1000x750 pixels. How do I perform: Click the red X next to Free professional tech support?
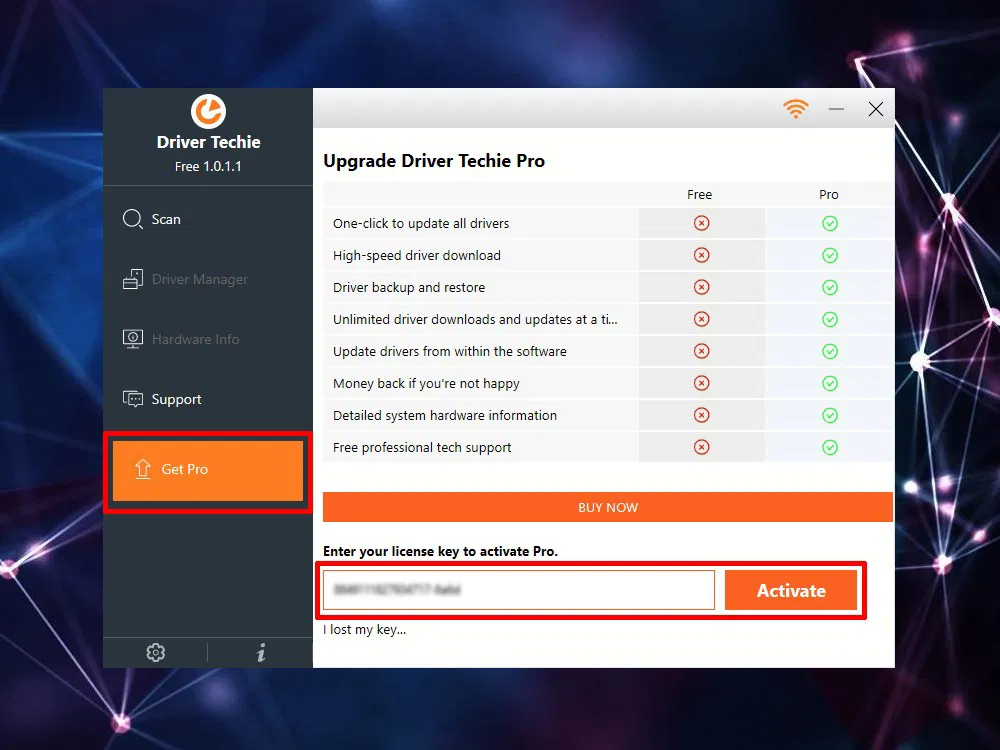(x=700, y=447)
